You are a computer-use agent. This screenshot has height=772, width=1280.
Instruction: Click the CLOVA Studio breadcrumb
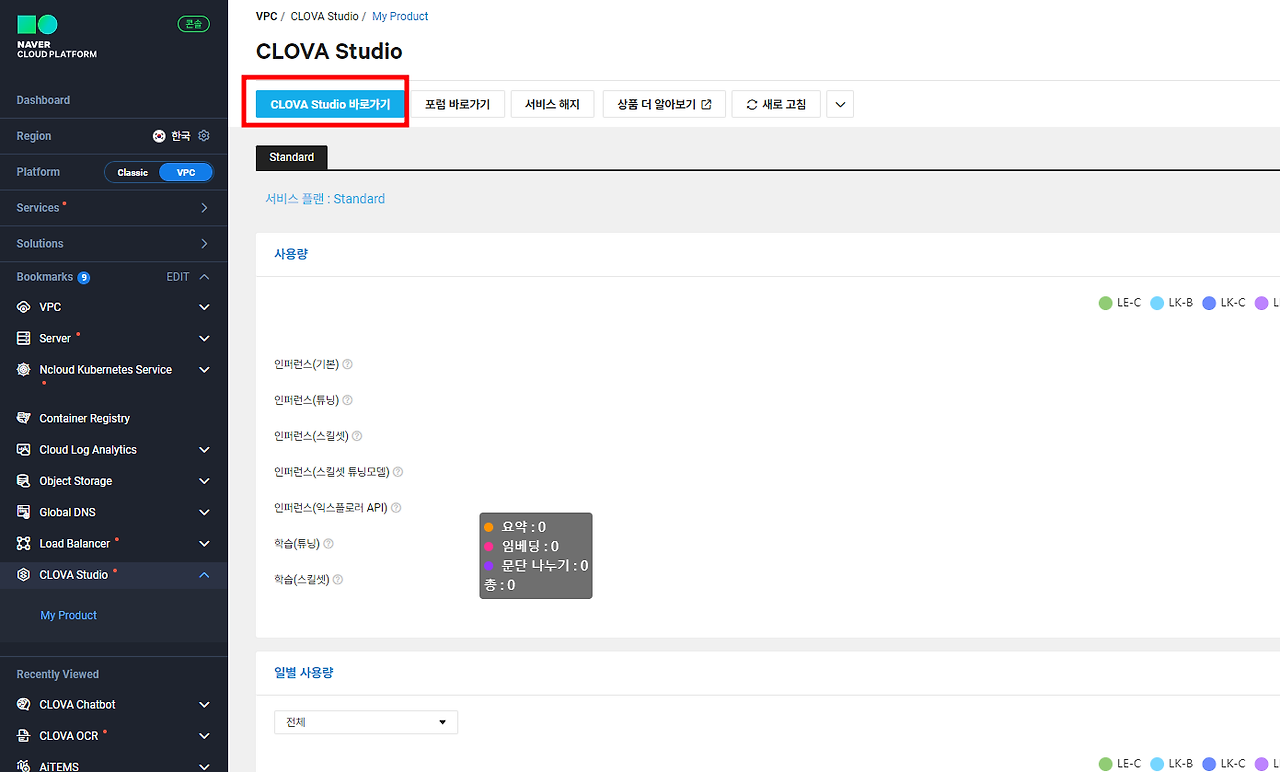click(324, 16)
